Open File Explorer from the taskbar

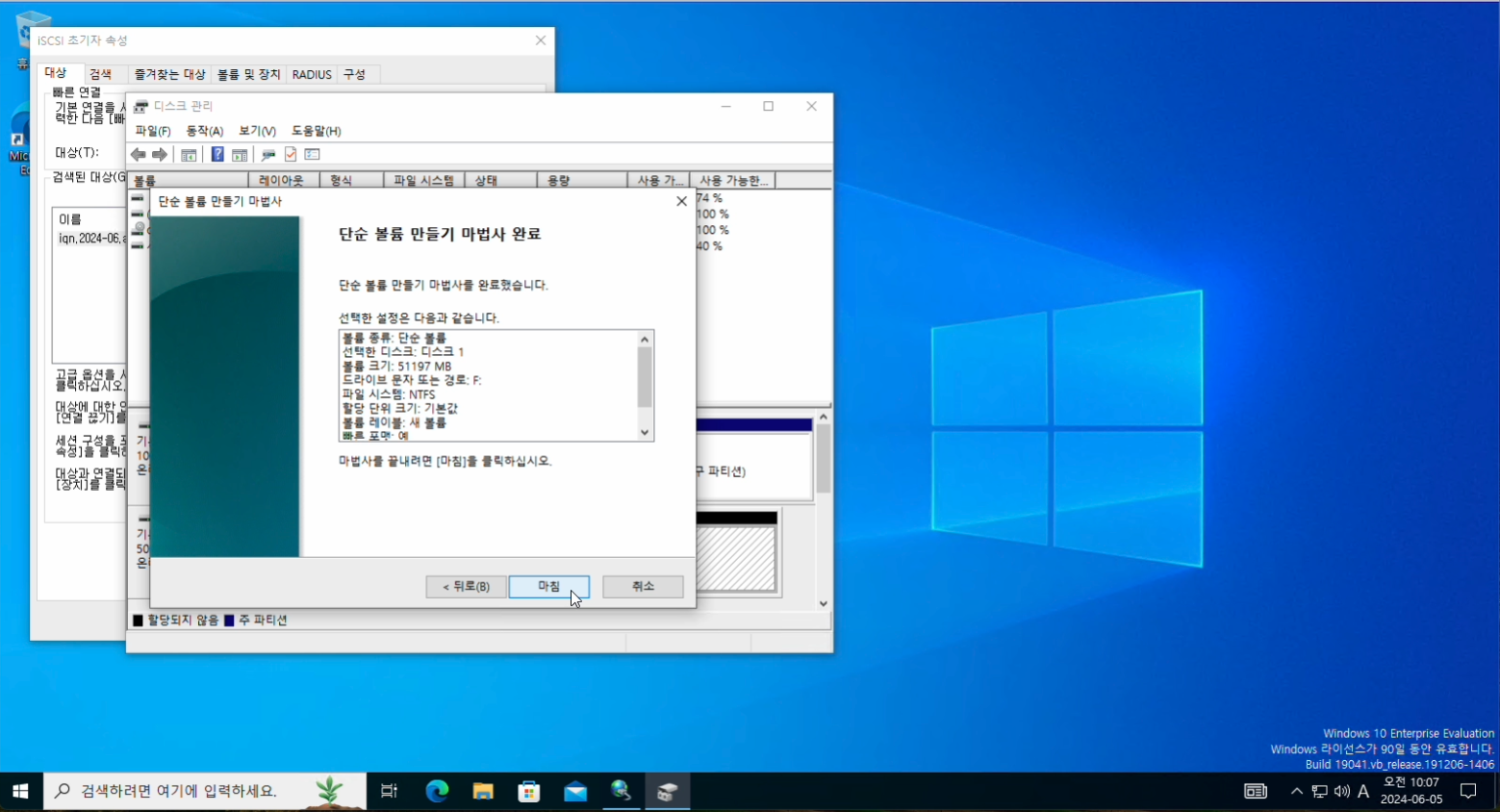(483, 791)
